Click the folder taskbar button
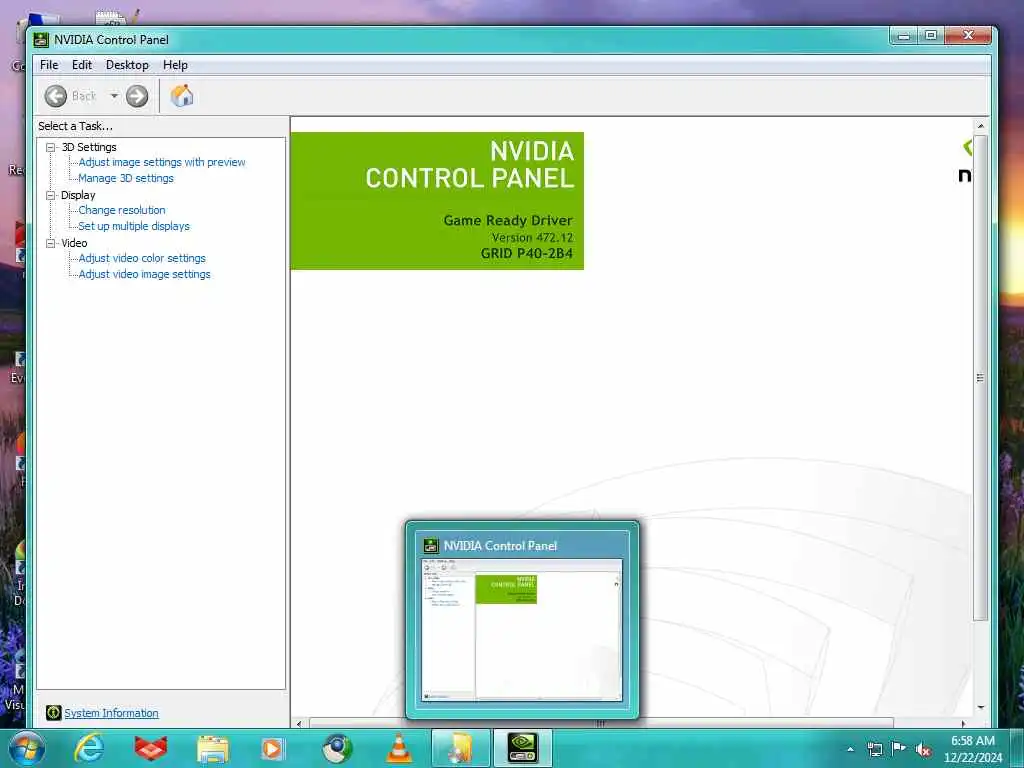Screen dimensions: 1024x768 point(460,748)
